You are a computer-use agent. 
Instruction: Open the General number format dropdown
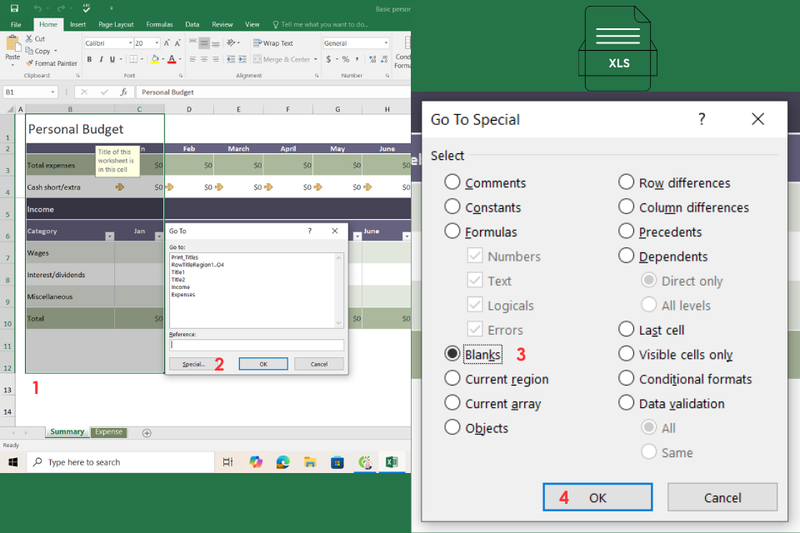pyautogui.click(x=386, y=43)
